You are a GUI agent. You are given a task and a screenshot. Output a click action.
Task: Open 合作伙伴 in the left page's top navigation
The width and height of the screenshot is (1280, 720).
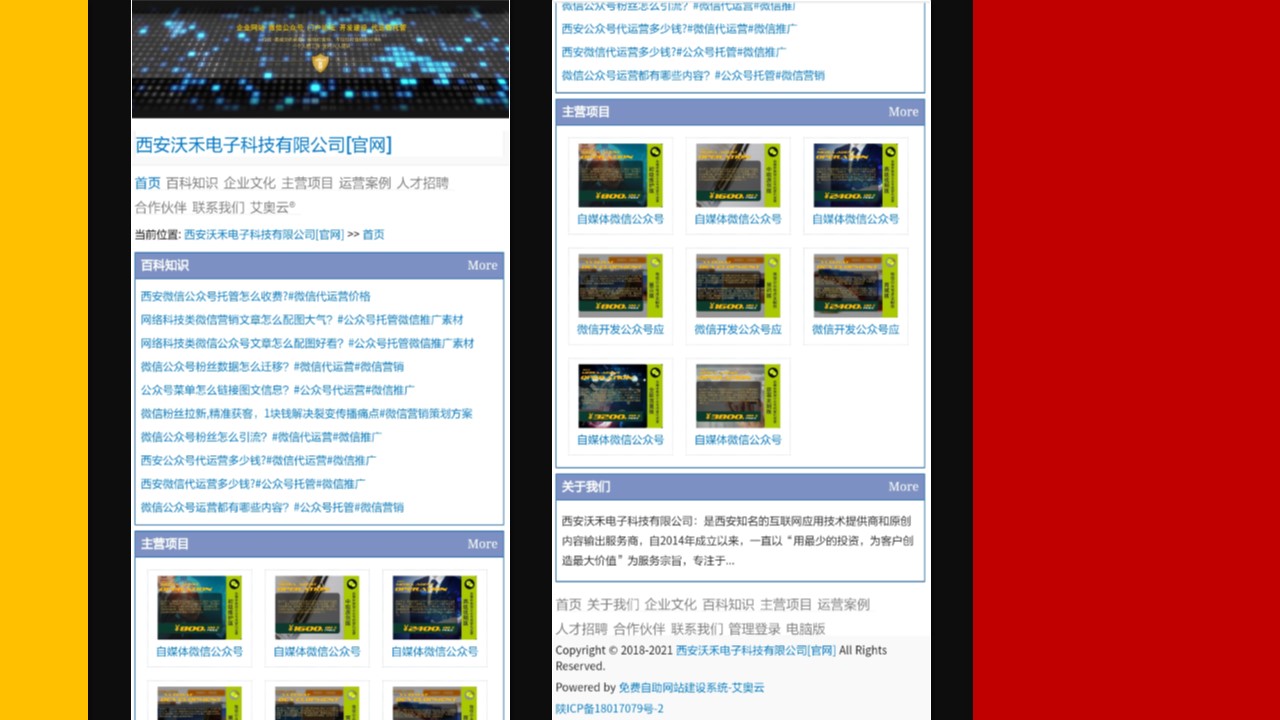click(x=161, y=208)
